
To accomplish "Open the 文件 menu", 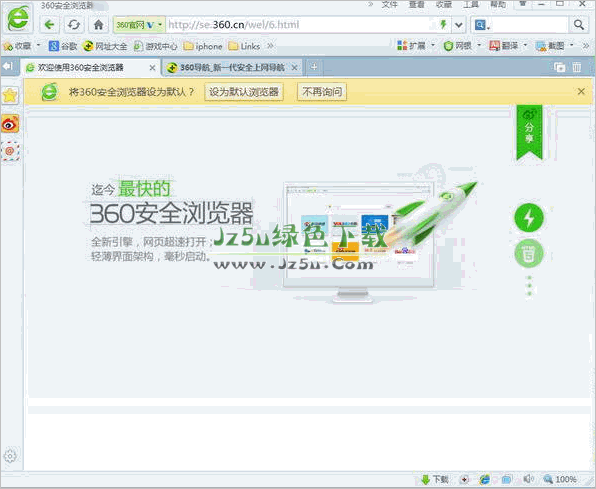I will click(x=390, y=5).
